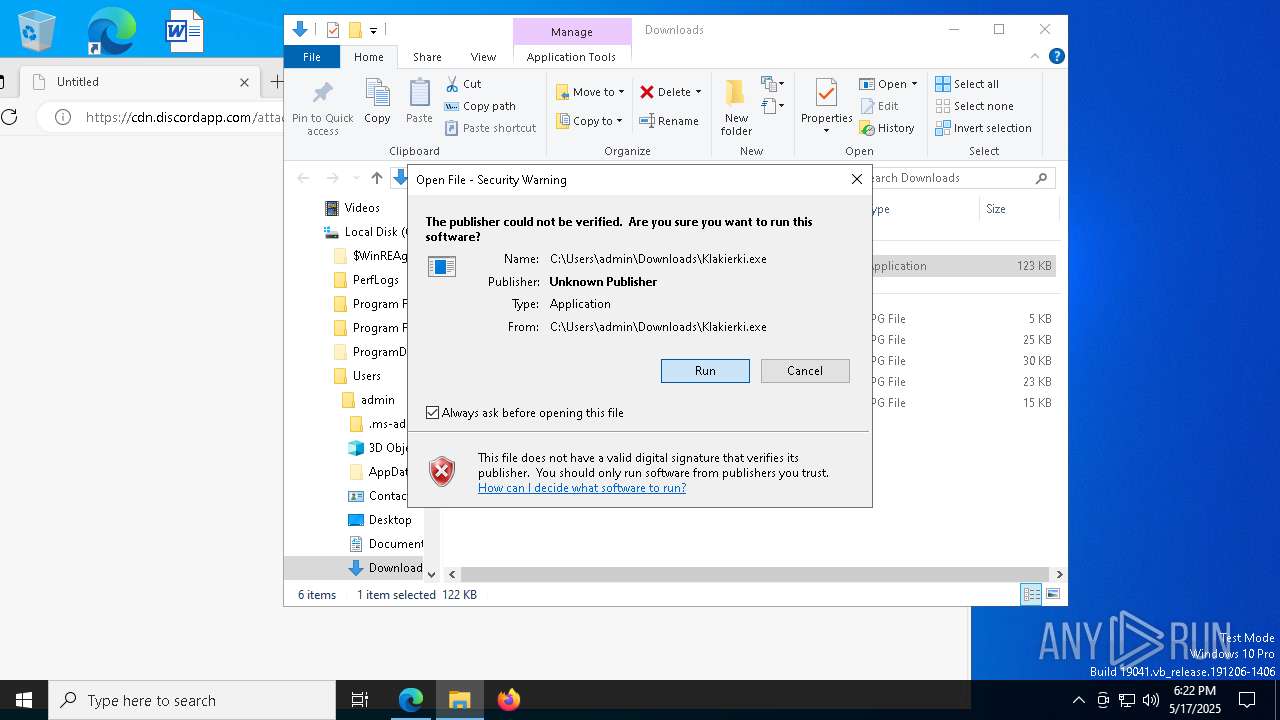1280x720 pixels.
Task: Expand the Properties dropdown arrow
Action: point(826,131)
